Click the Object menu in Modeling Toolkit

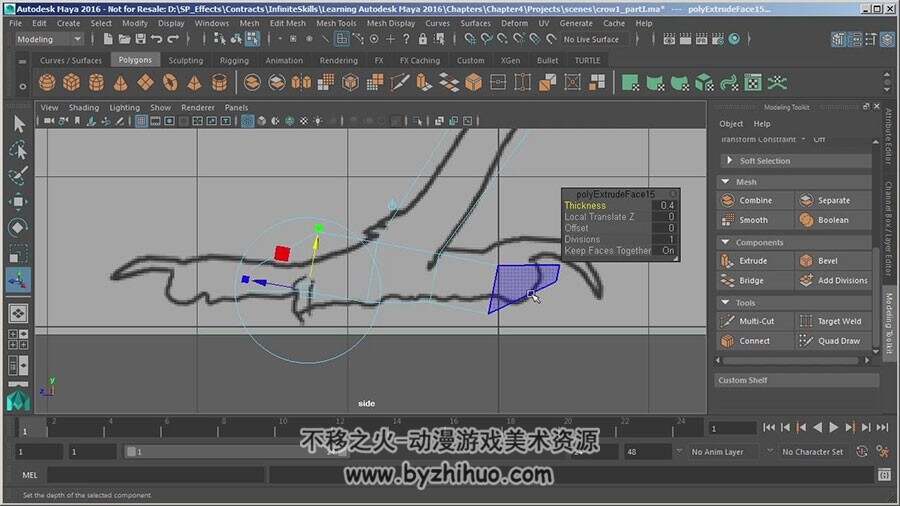point(731,124)
